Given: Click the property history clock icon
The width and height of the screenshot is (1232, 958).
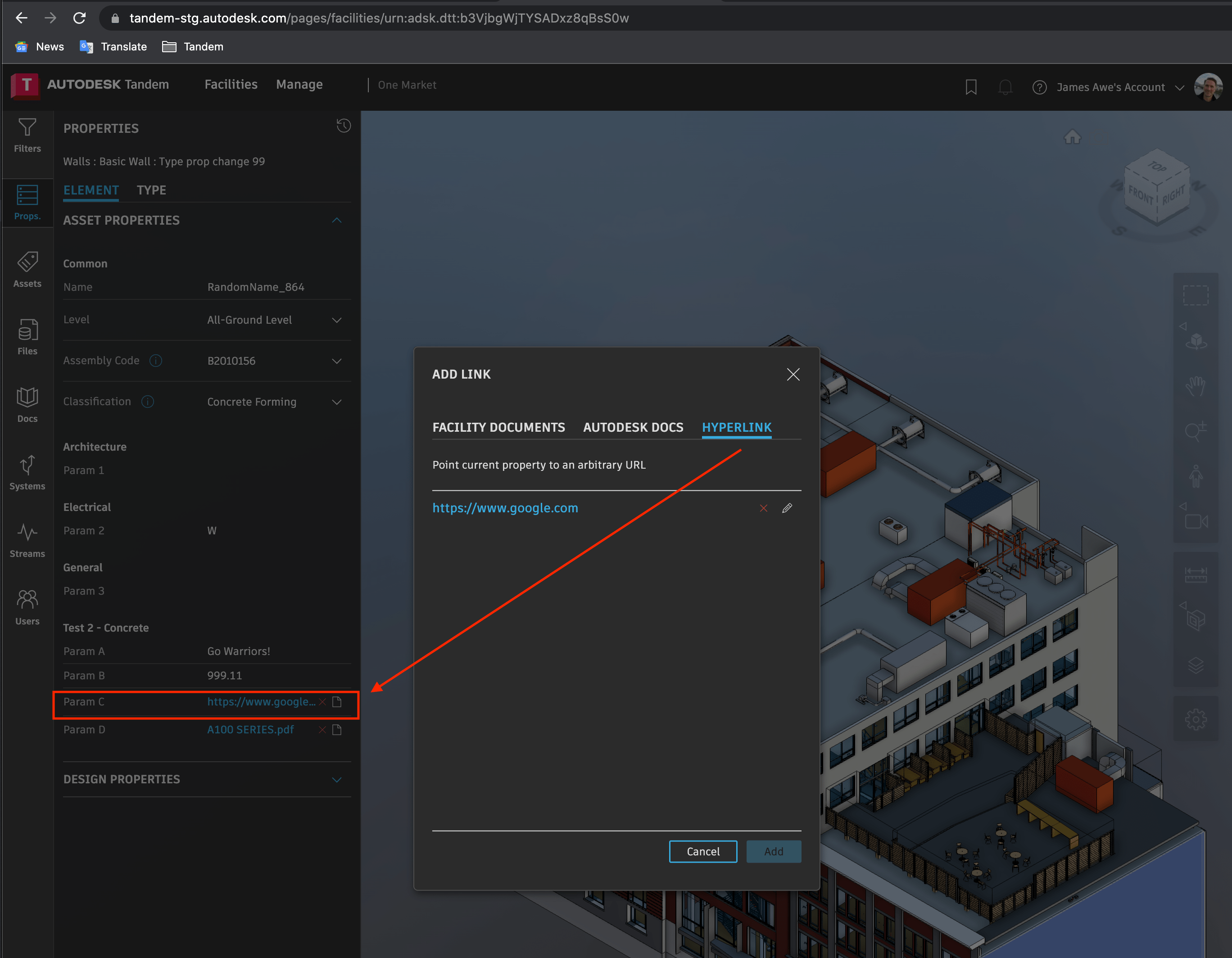Looking at the screenshot, I should [x=344, y=125].
